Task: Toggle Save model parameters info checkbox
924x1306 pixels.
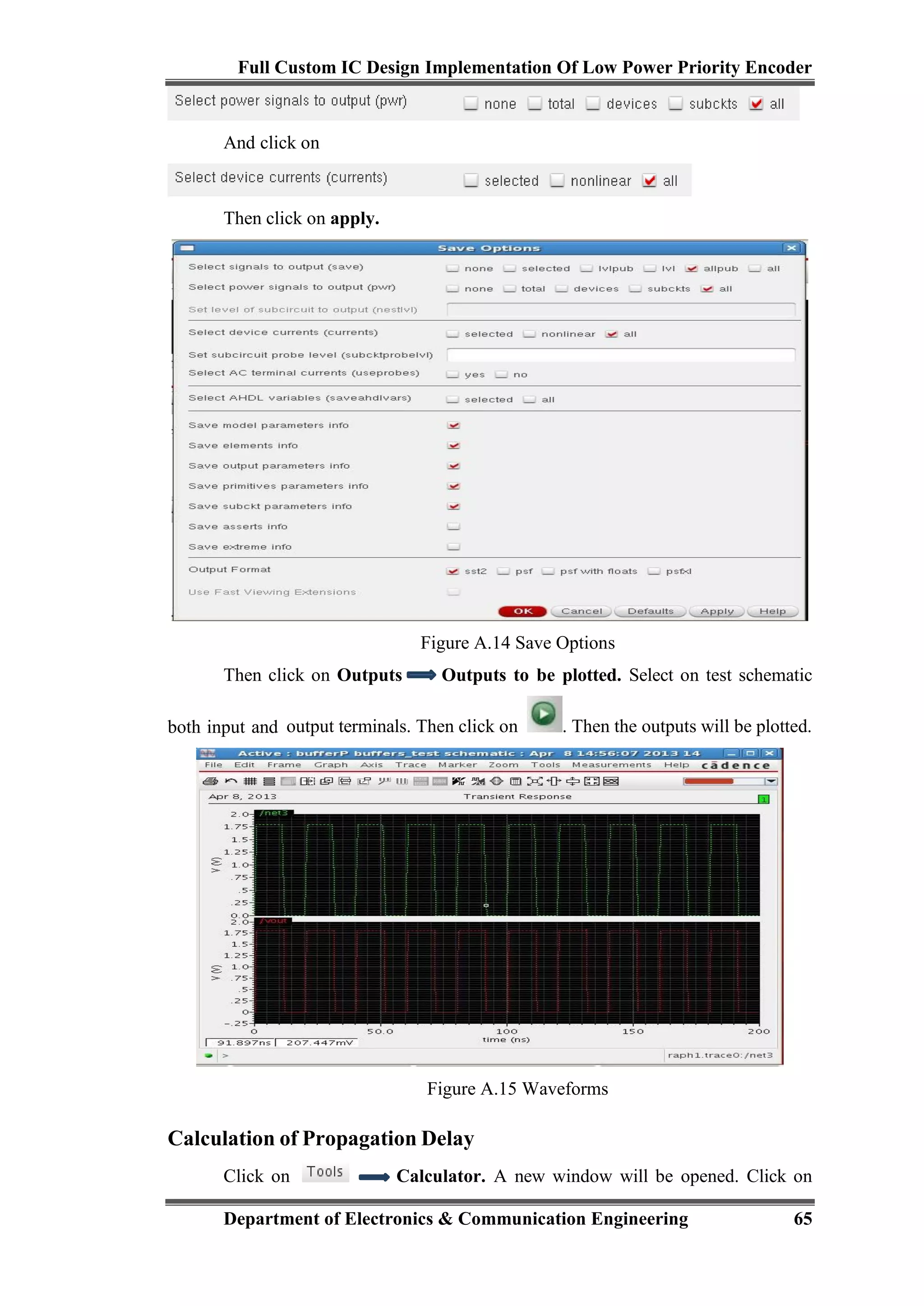Action: tap(453, 425)
